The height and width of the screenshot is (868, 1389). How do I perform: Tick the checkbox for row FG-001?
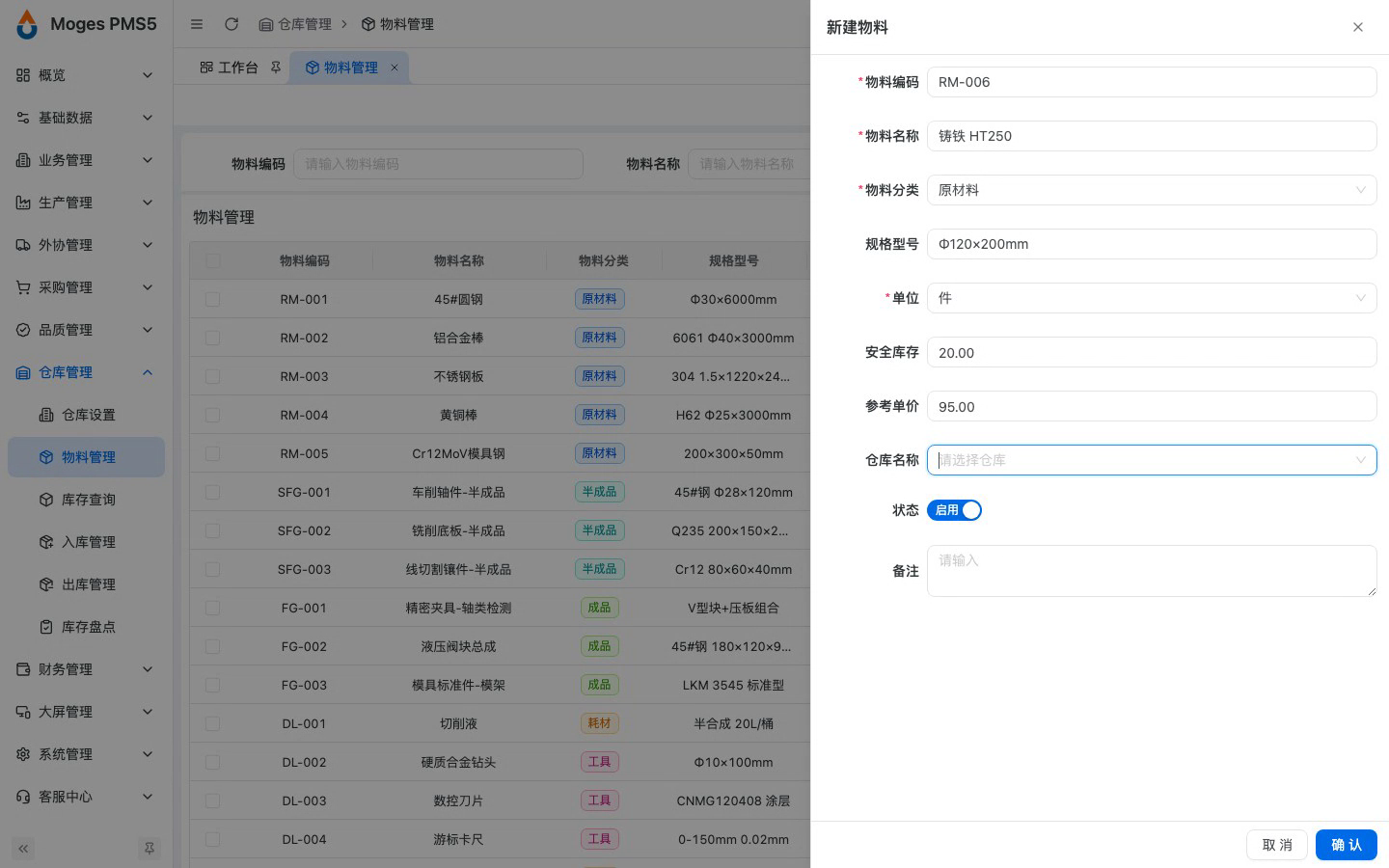213,608
